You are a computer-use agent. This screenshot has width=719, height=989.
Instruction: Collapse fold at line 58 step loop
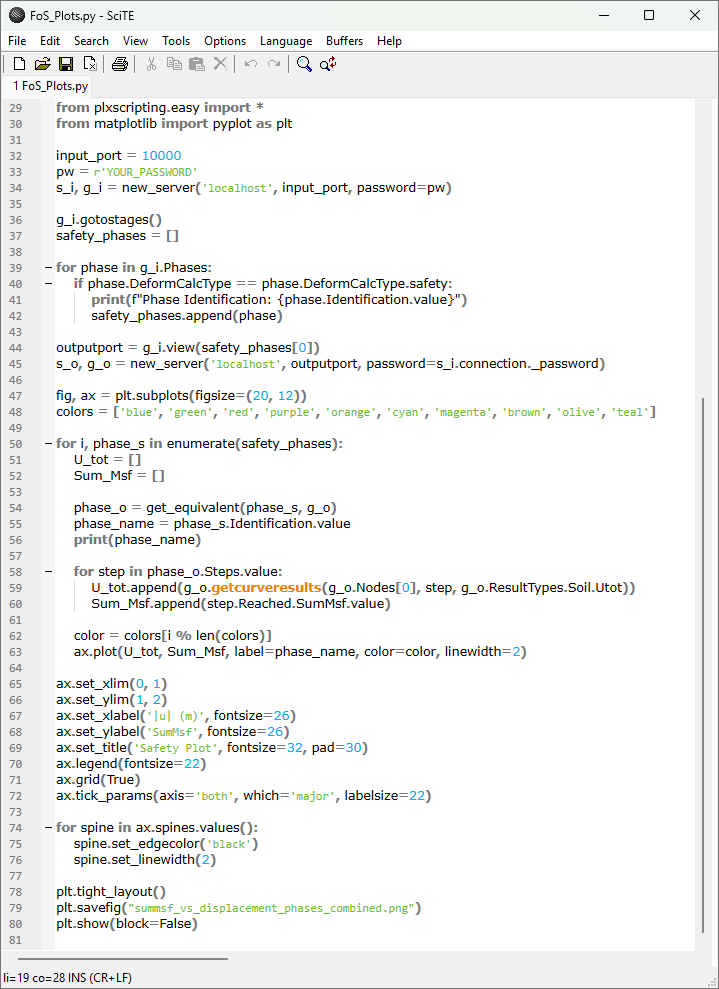tap(48, 572)
